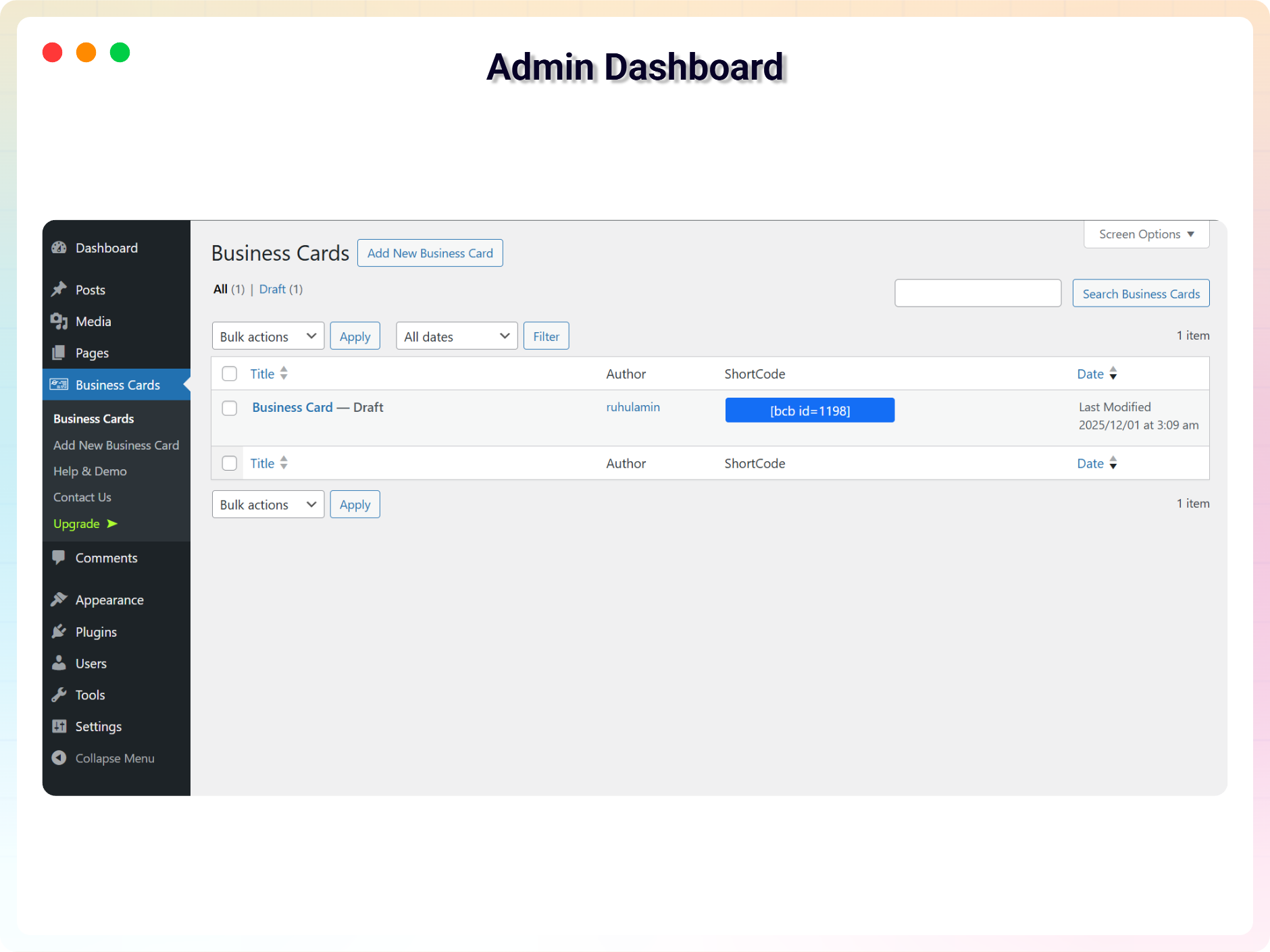Click the Dashboard gauge icon in sidebar
This screenshot has height=952, width=1270.
(x=59, y=248)
